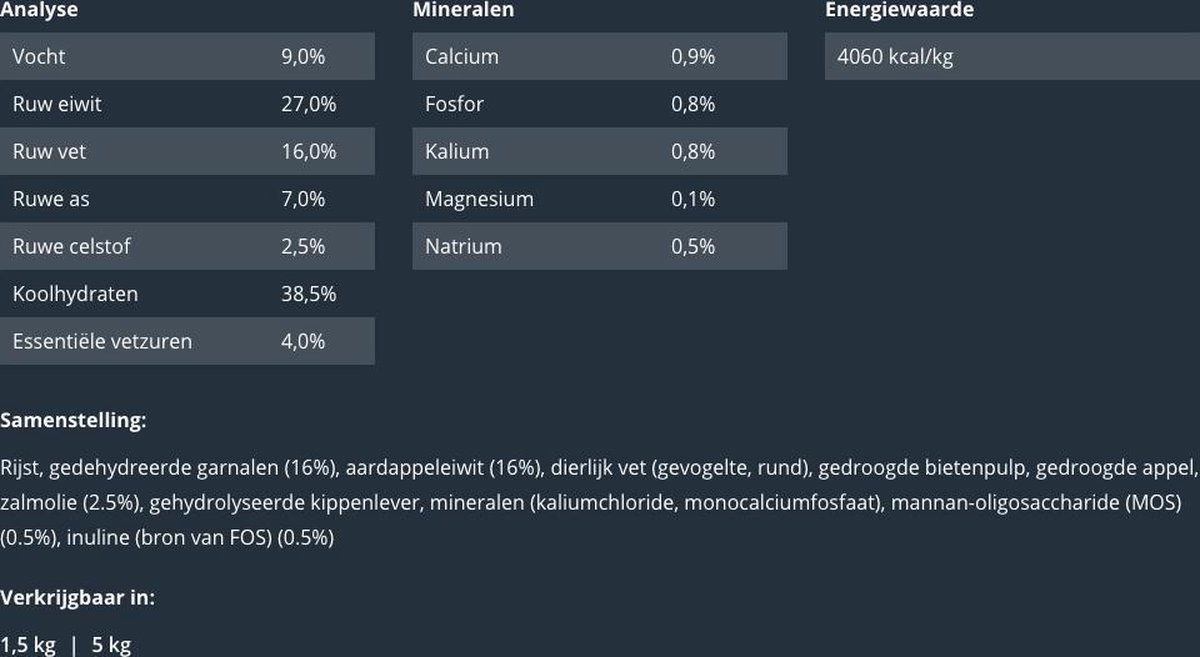Image resolution: width=1200 pixels, height=657 pixels.
Task: Select the Ruwe as 7,0% row
Action: click(187, 199)
